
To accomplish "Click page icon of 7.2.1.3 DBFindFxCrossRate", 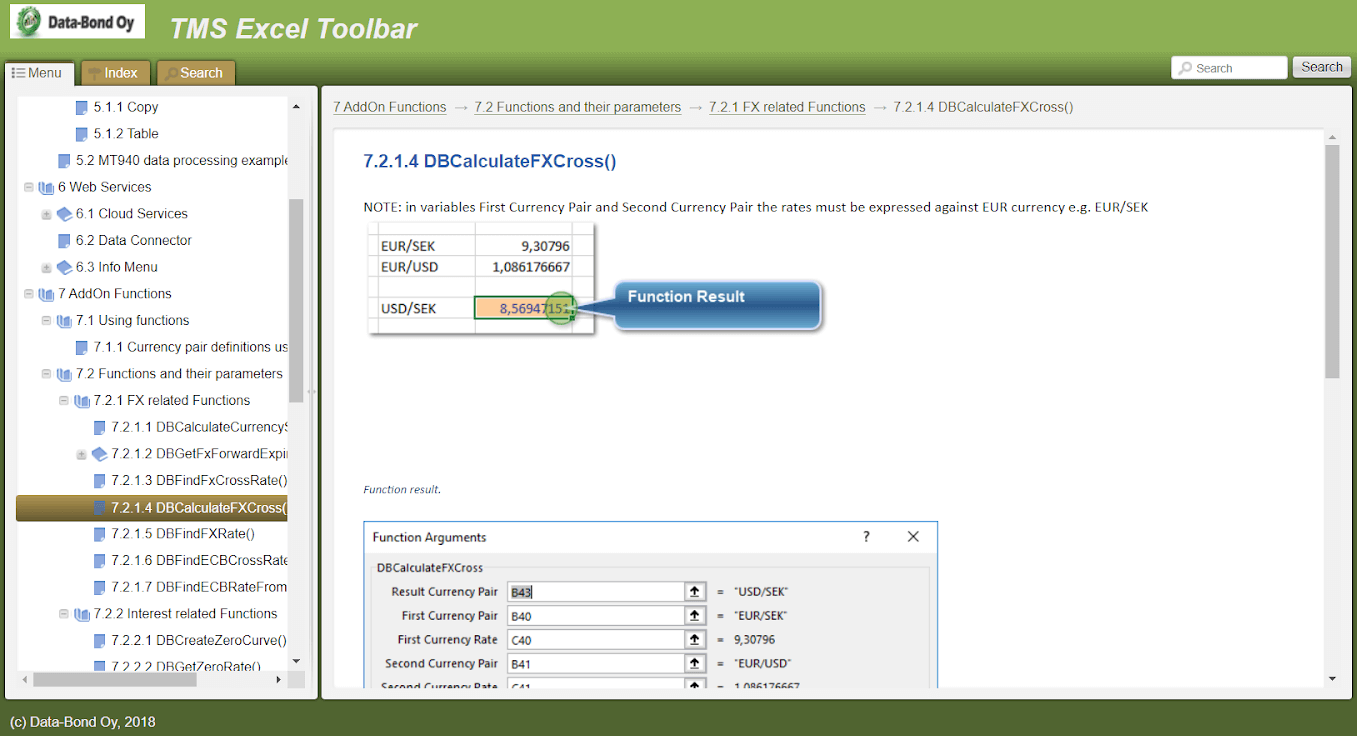I will click(x=100, y=481).
